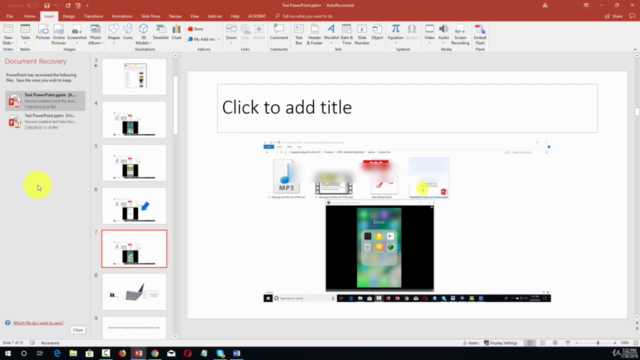Insert an Object
Image resolution: width=640 pixels, height=360 pixels.
pyautogui.click(x=377, y=33)
